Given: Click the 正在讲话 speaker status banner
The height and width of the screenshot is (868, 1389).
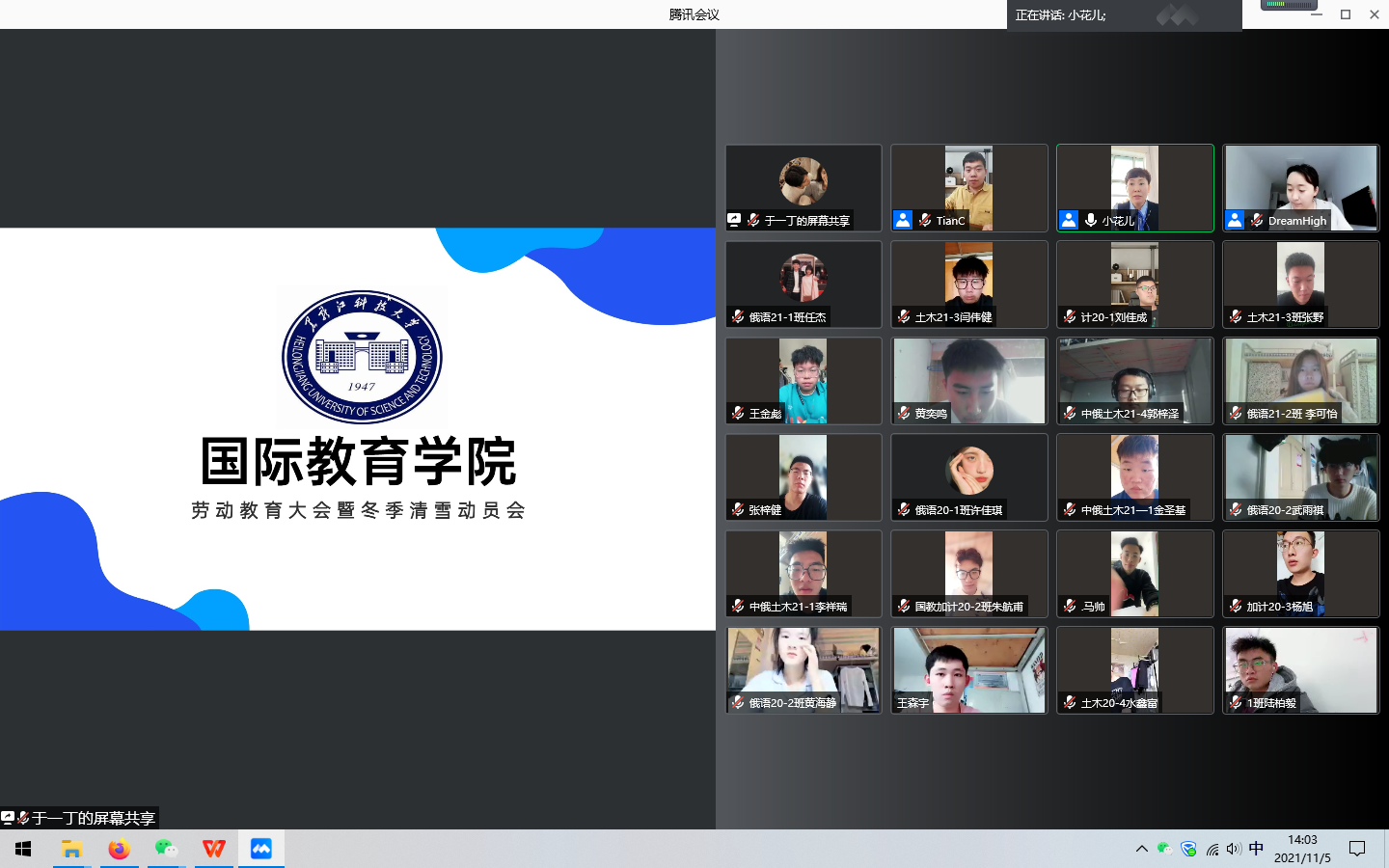Looking at the screenshot, I should [1061, 15].
